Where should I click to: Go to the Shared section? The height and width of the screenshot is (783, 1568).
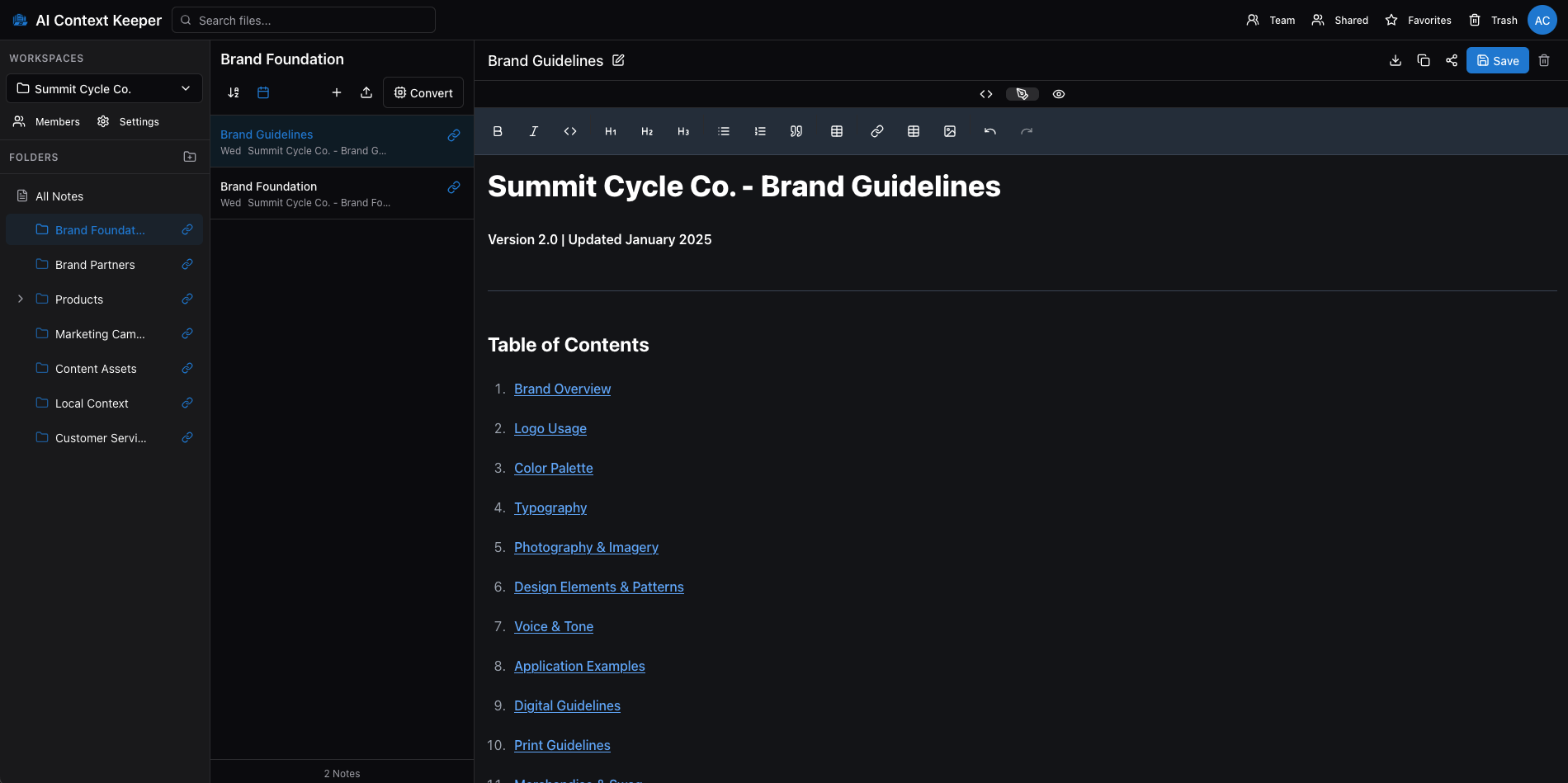click(1340, 20)
